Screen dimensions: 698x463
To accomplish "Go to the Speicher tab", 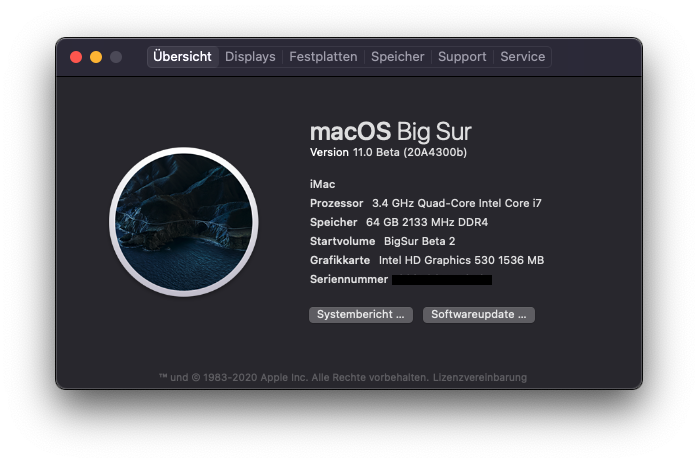I will (x=398, y=57).
